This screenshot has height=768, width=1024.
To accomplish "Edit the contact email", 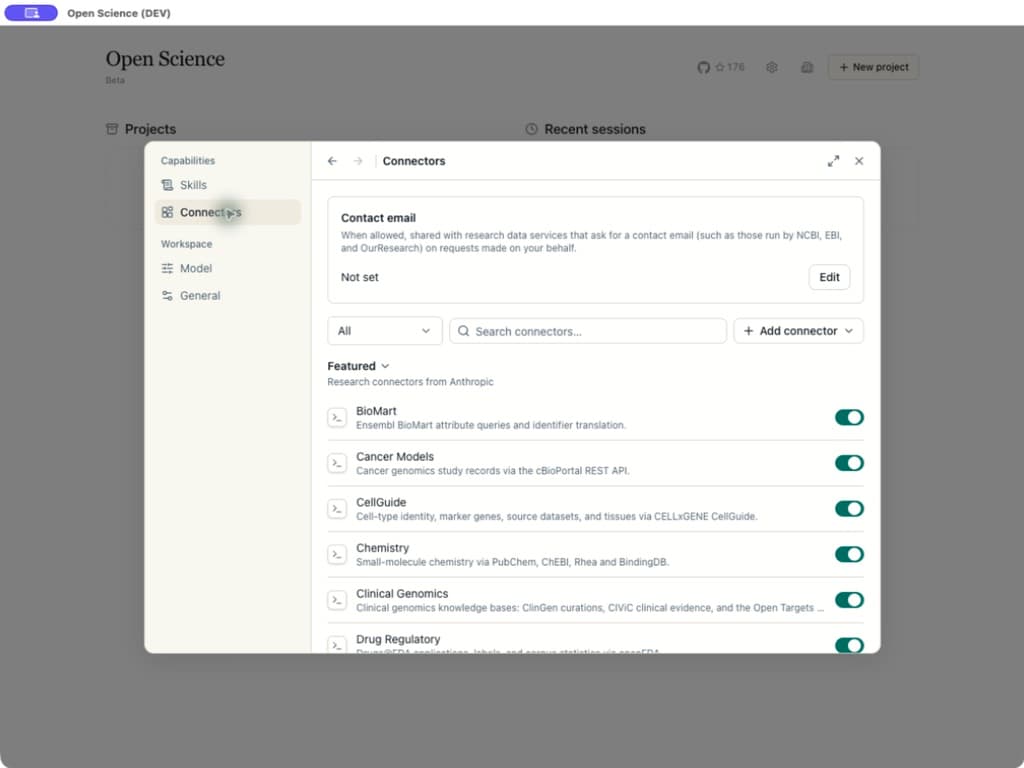I will (x=829, y=277).
